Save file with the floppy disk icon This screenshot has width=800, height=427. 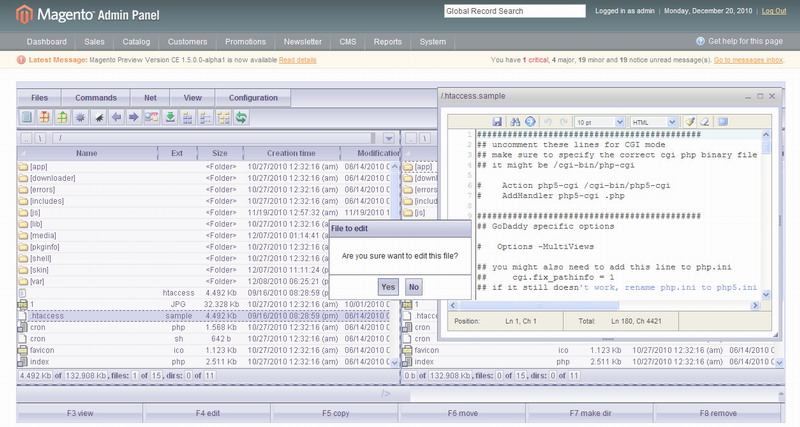497,122
